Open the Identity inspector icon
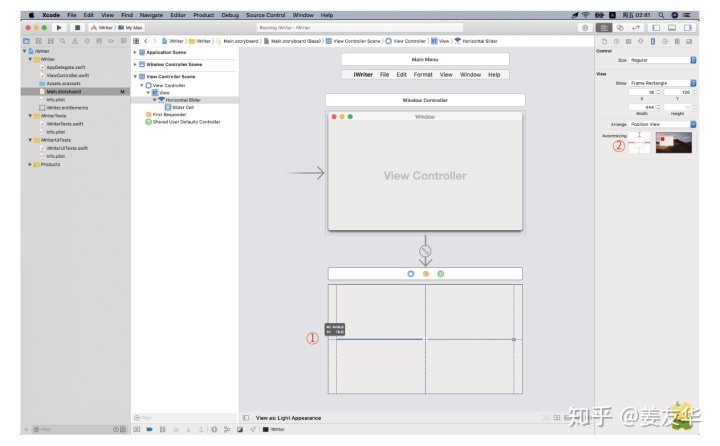 tap(629, 41)
